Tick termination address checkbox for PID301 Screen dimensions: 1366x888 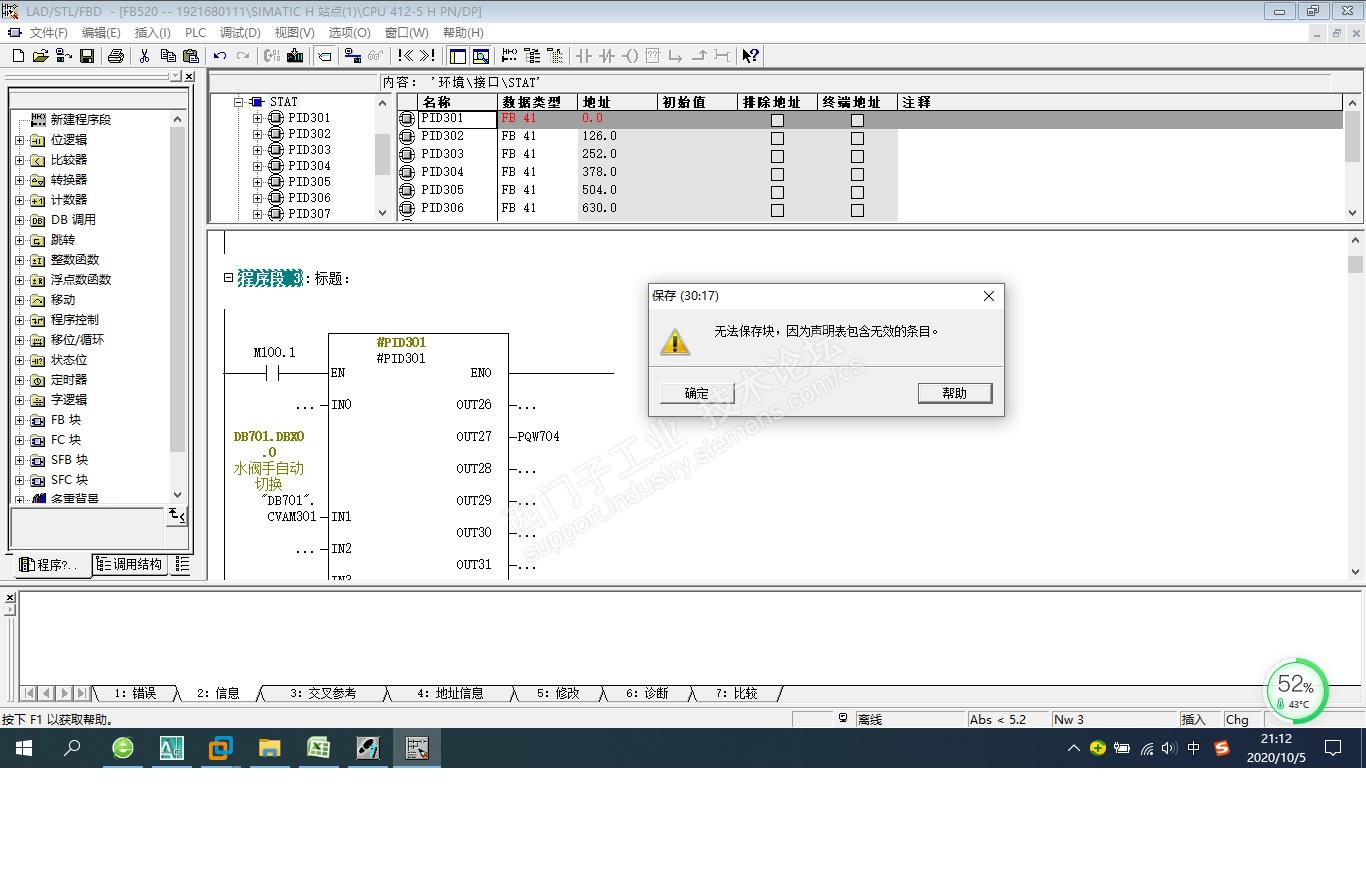pos(857,120)
